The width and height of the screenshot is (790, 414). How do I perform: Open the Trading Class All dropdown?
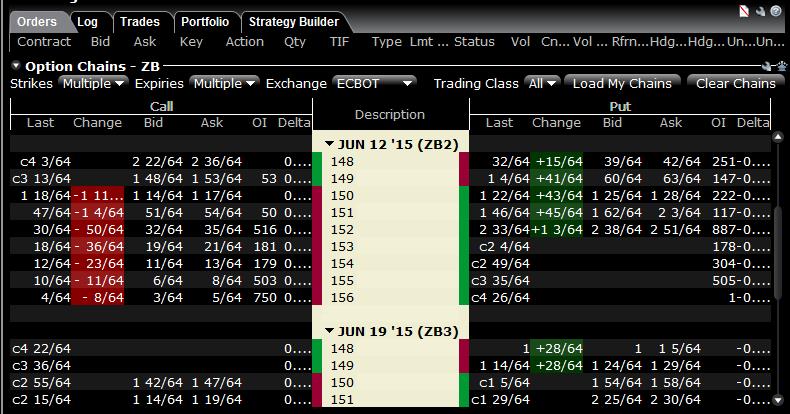(x=541, y=83)
